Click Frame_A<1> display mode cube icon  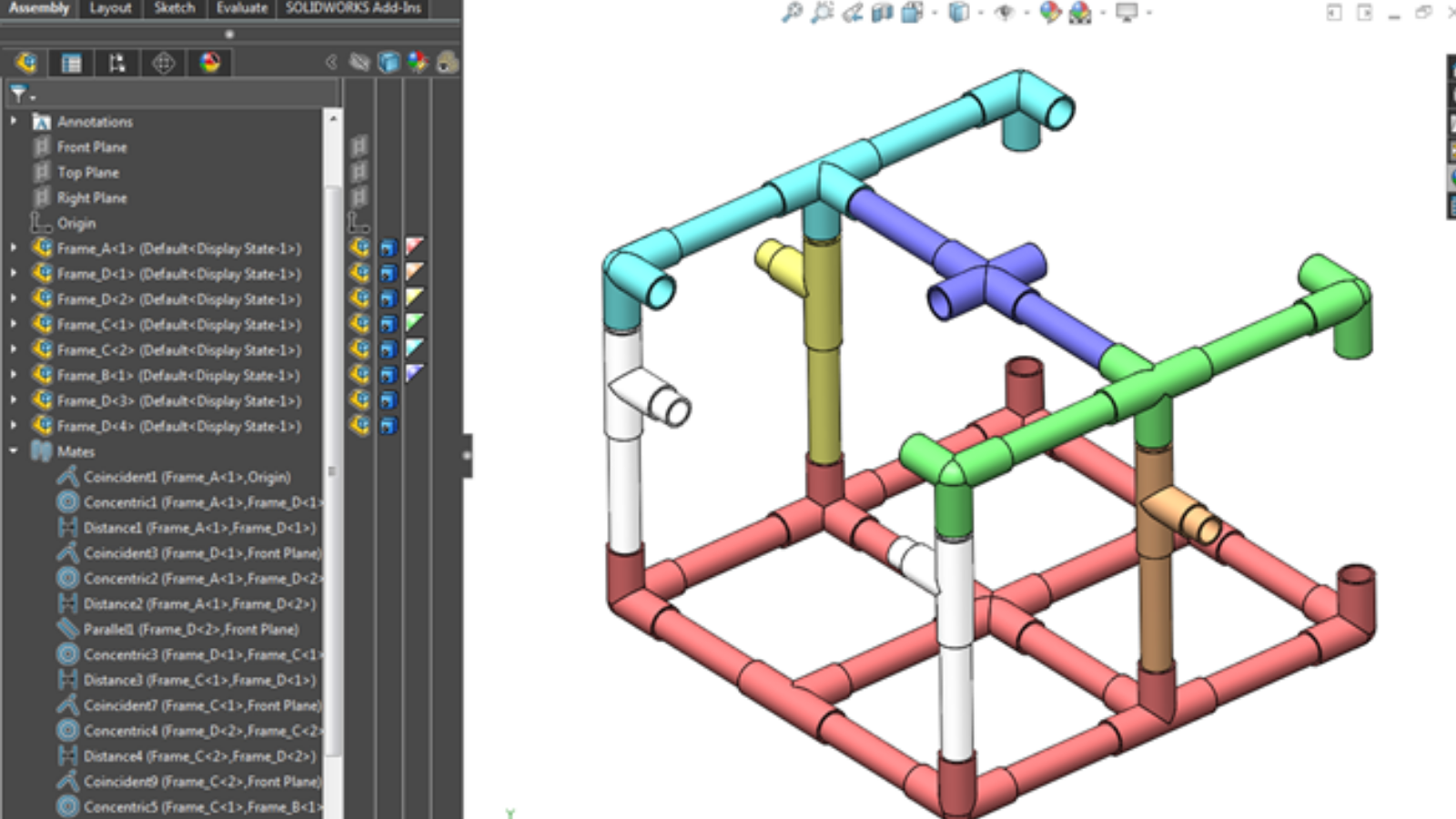pyautogui.click(x=389, y=248)
